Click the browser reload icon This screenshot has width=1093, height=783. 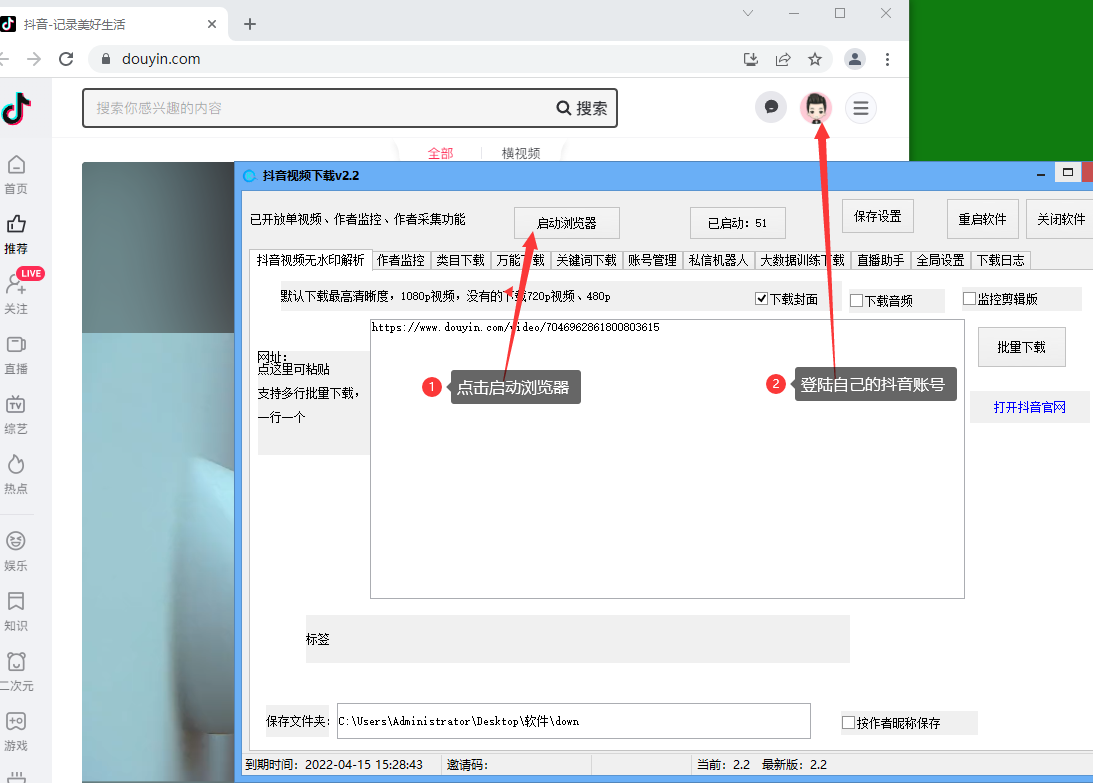click(66, 59)
